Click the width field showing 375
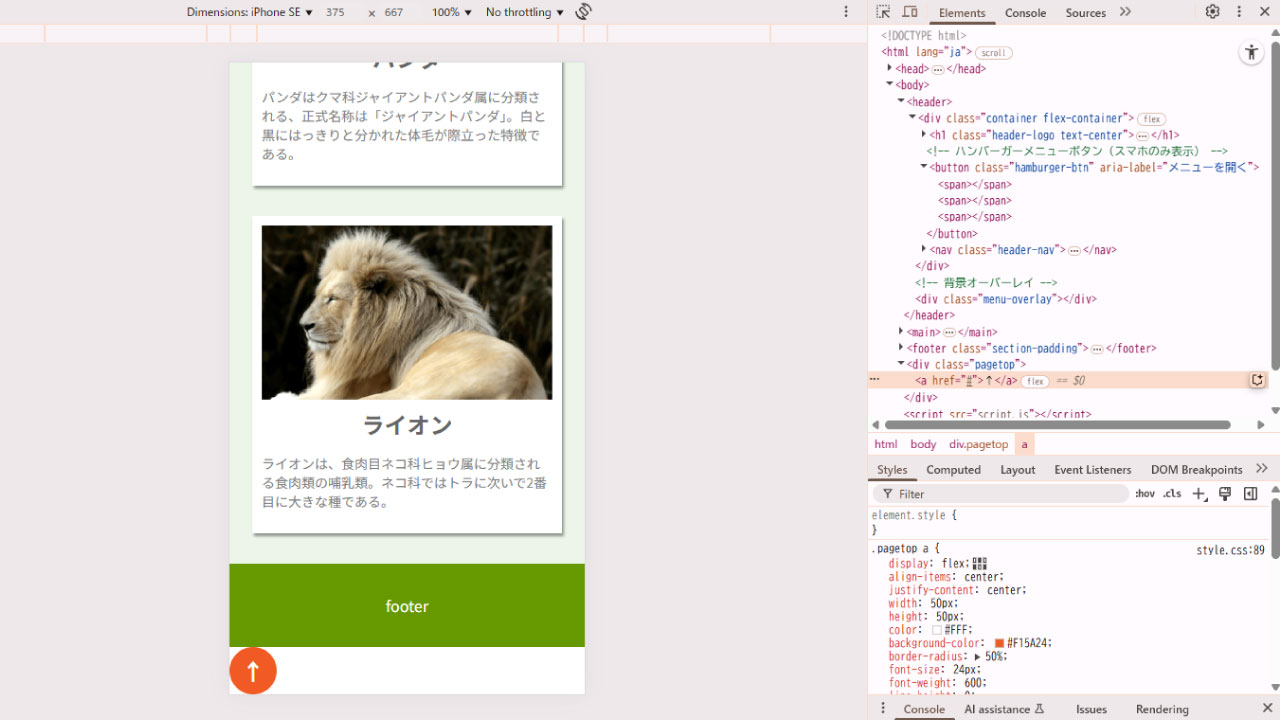This screenshot has height=720, width=1280. [335, 12]
